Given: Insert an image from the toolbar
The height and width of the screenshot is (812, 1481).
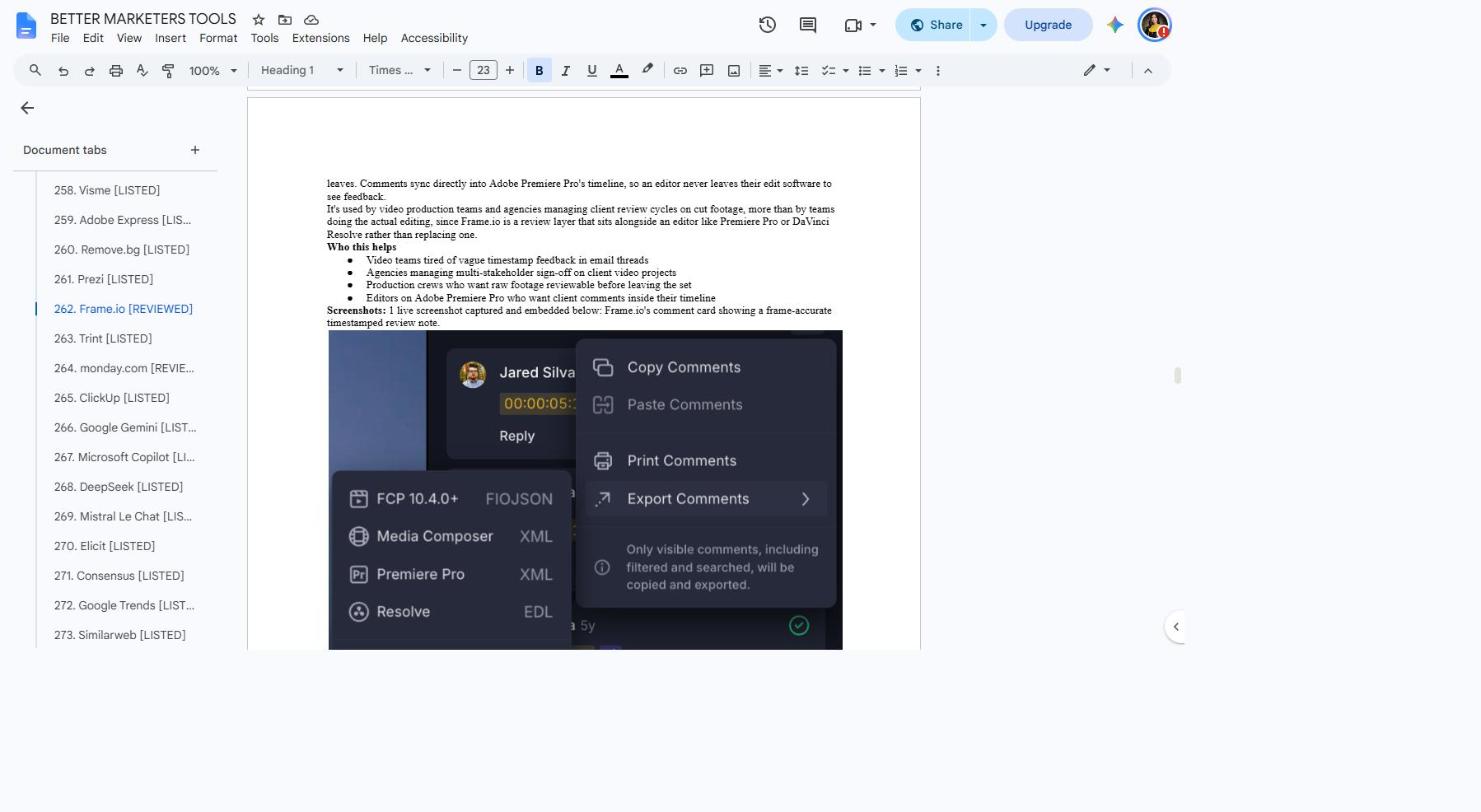Looking at the screenshot, I should tap(733, 70).
